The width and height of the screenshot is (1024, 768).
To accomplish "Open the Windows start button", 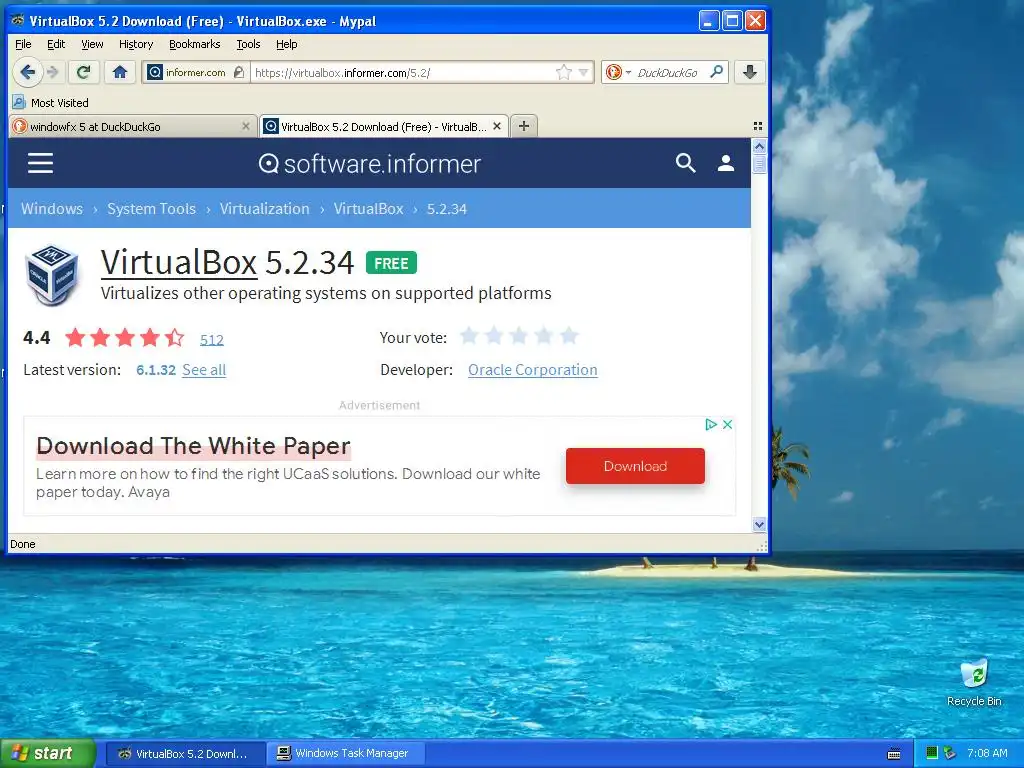I will pyautogui.click(x=48, y=753).
